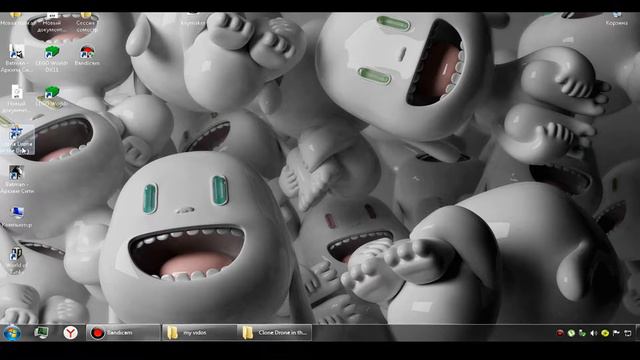Screen dimensions: 640x360
Task: Switch to the Bandicam taskbar window
Action: point(123,333)
